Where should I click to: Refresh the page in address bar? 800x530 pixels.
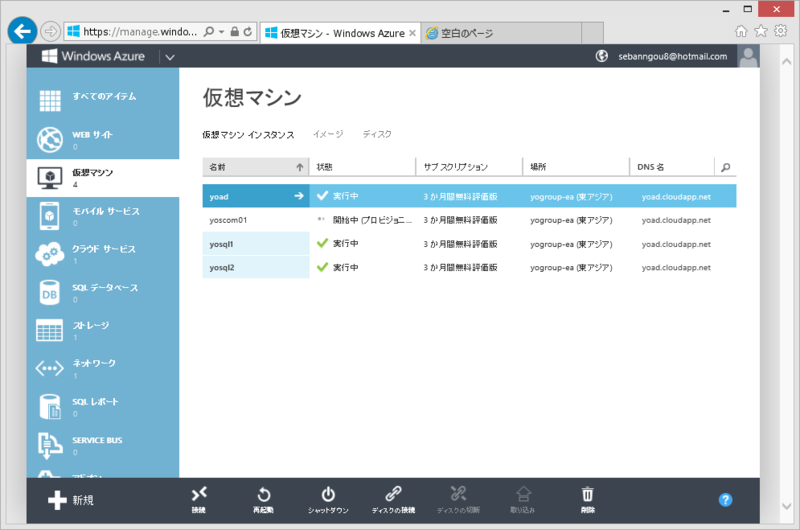[248, 32]
